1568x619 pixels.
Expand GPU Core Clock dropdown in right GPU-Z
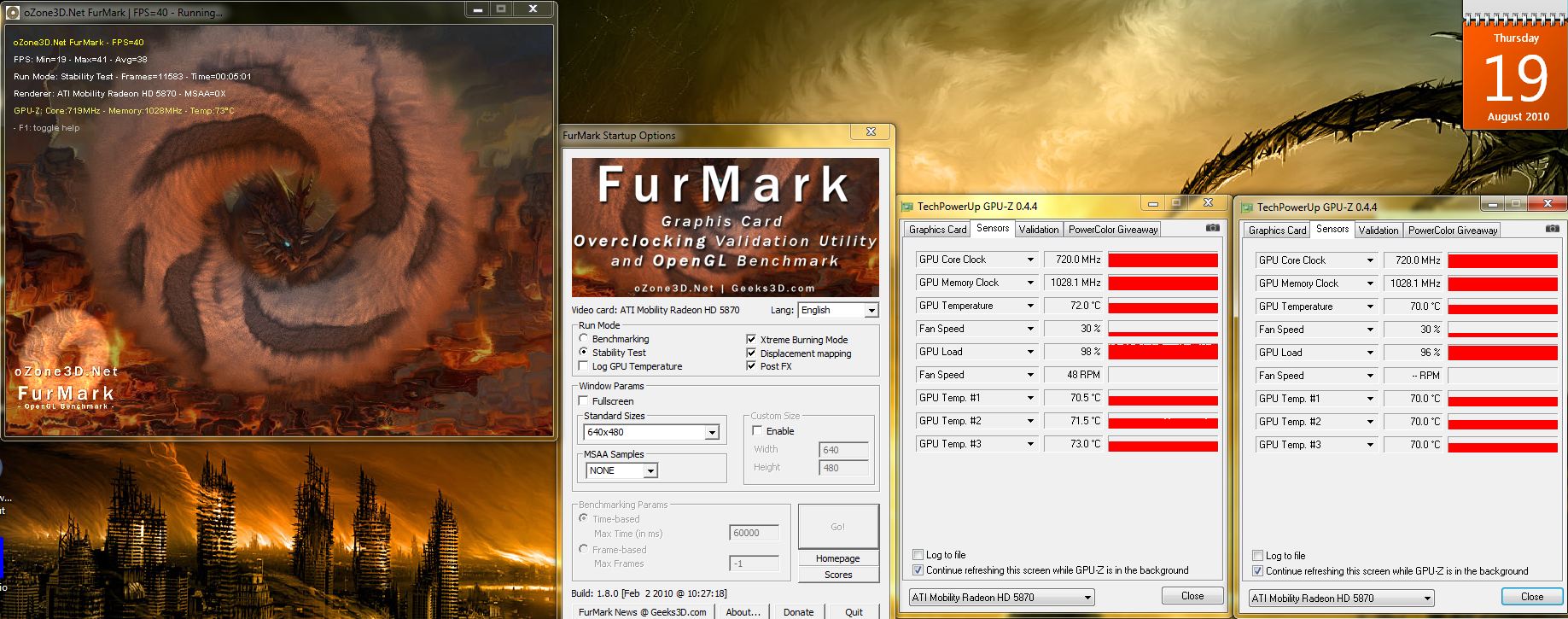[x=1370, y=260]
